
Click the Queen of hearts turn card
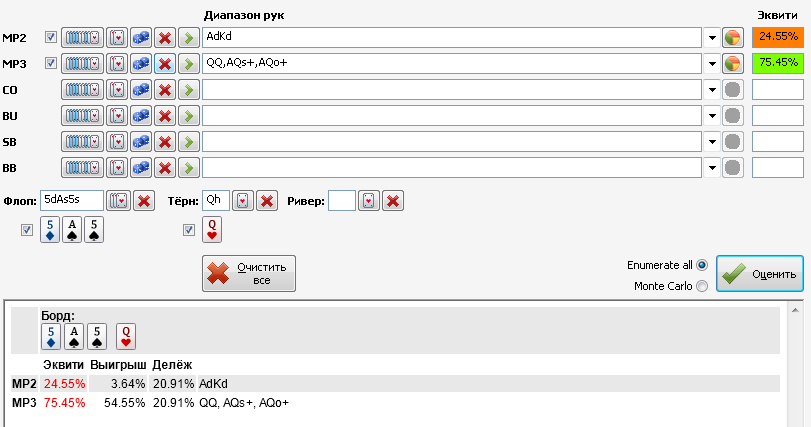[x=212, y=230]
